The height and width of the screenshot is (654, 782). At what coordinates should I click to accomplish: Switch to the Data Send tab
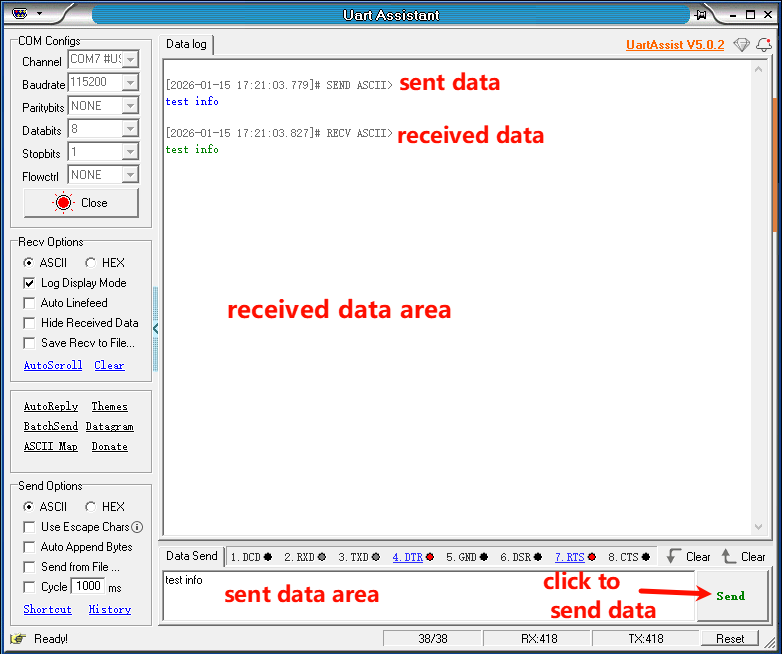tap(192, 556)
